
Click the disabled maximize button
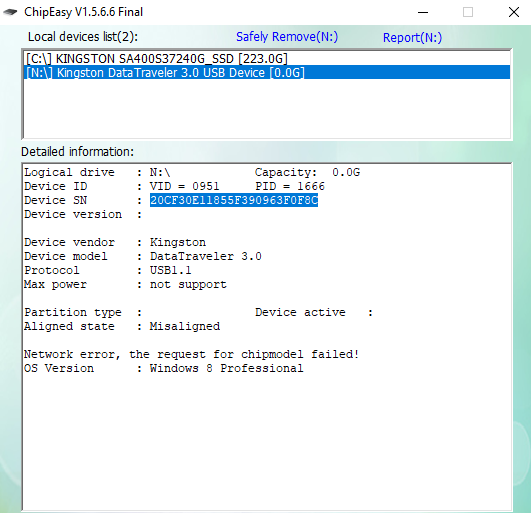[x=468, y=13]
